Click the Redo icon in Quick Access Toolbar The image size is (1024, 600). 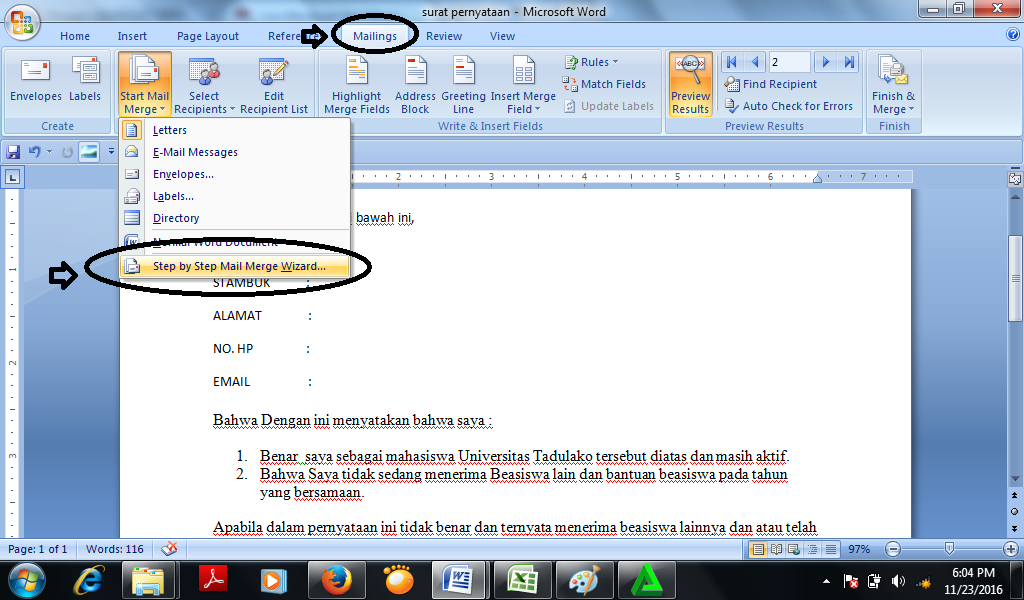67,152
